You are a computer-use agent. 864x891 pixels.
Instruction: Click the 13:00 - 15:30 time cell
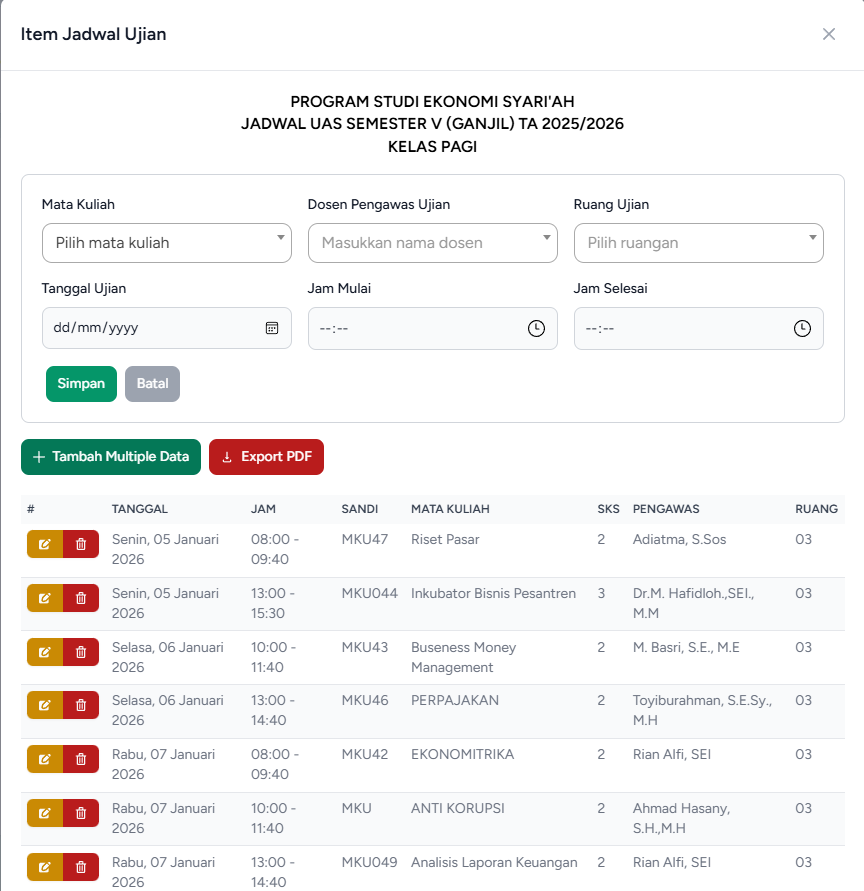click(x=273, y=603)
